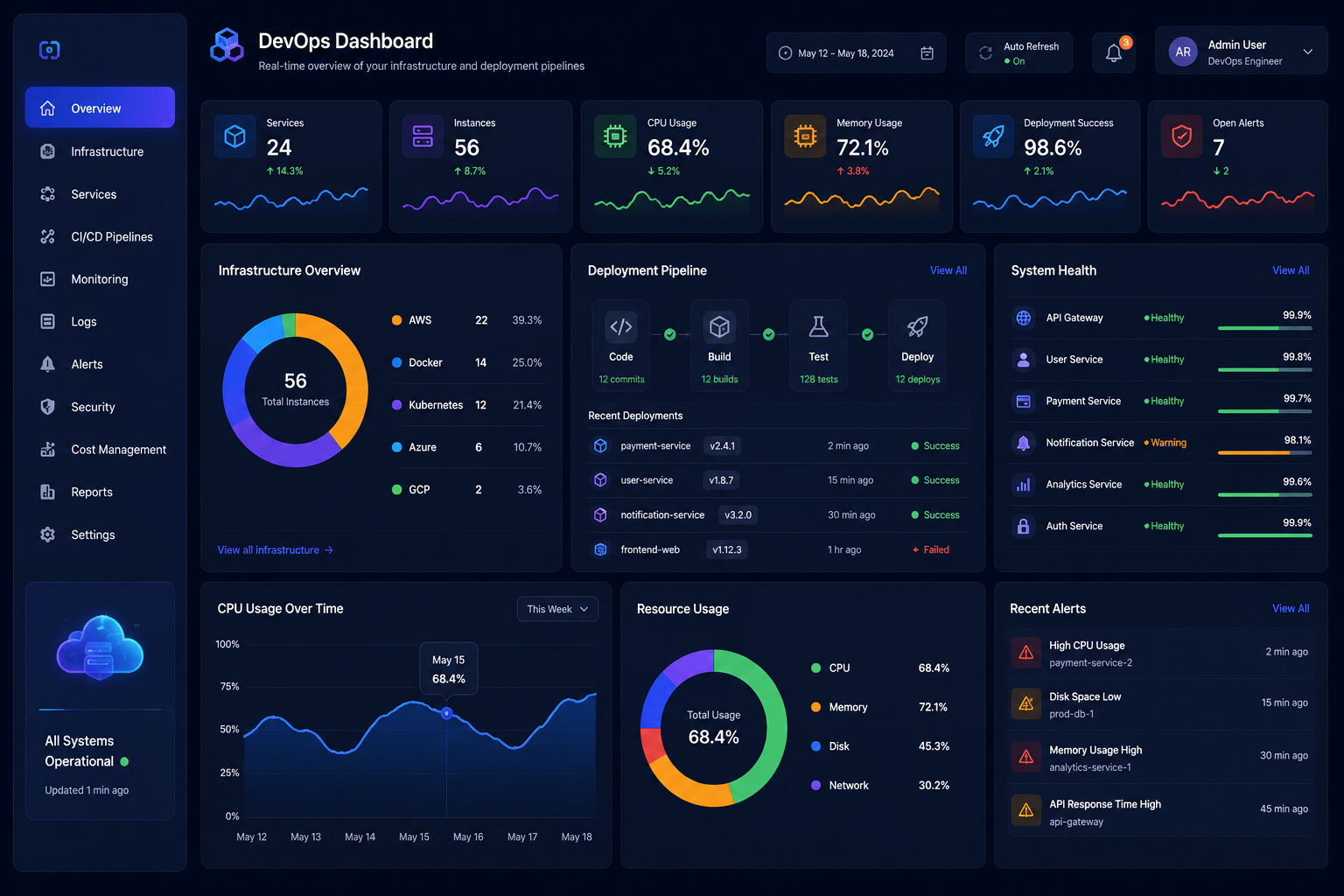Click the calendar icon in date range
This screenshot has height=896, width=1344.
tap(927, 53)
